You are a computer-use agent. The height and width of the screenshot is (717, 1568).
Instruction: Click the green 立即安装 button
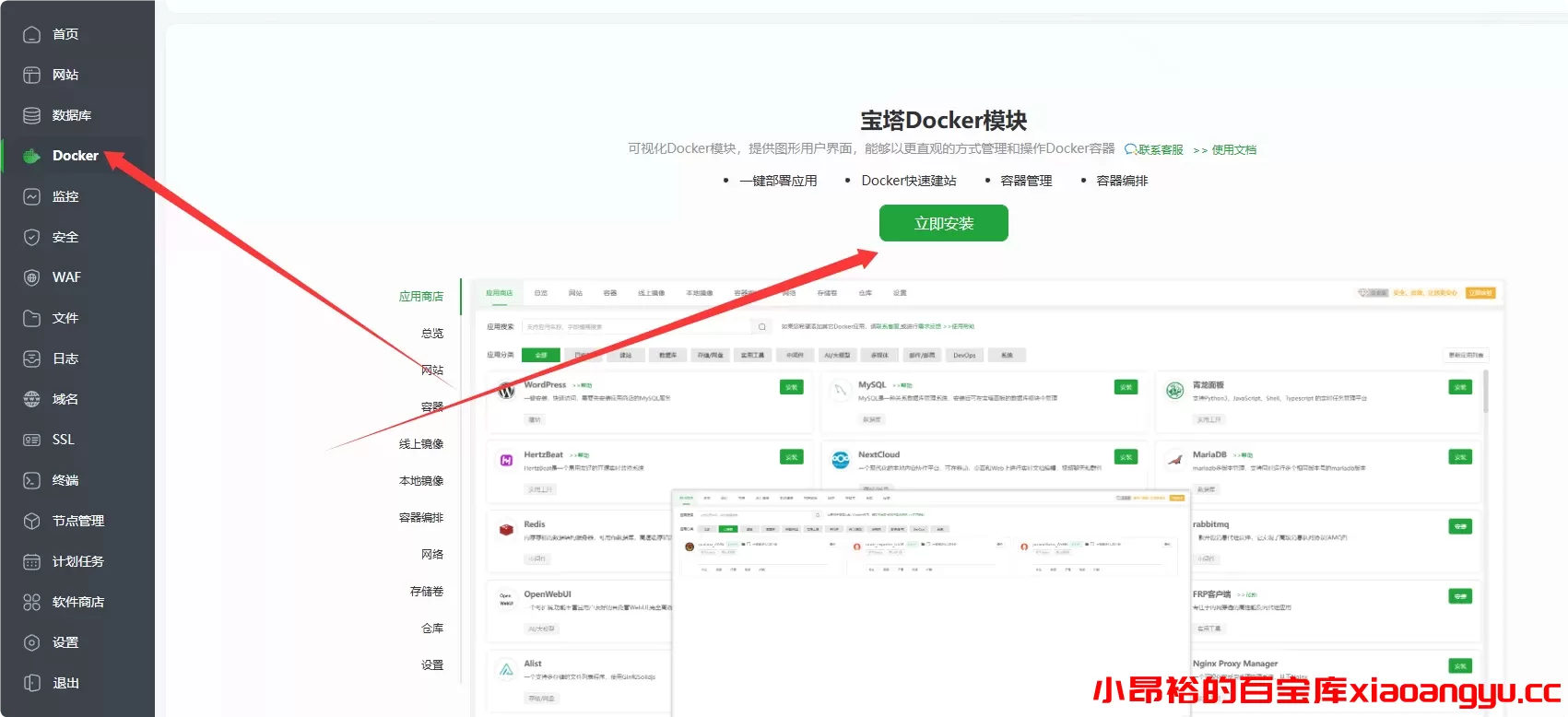(944, 223)
